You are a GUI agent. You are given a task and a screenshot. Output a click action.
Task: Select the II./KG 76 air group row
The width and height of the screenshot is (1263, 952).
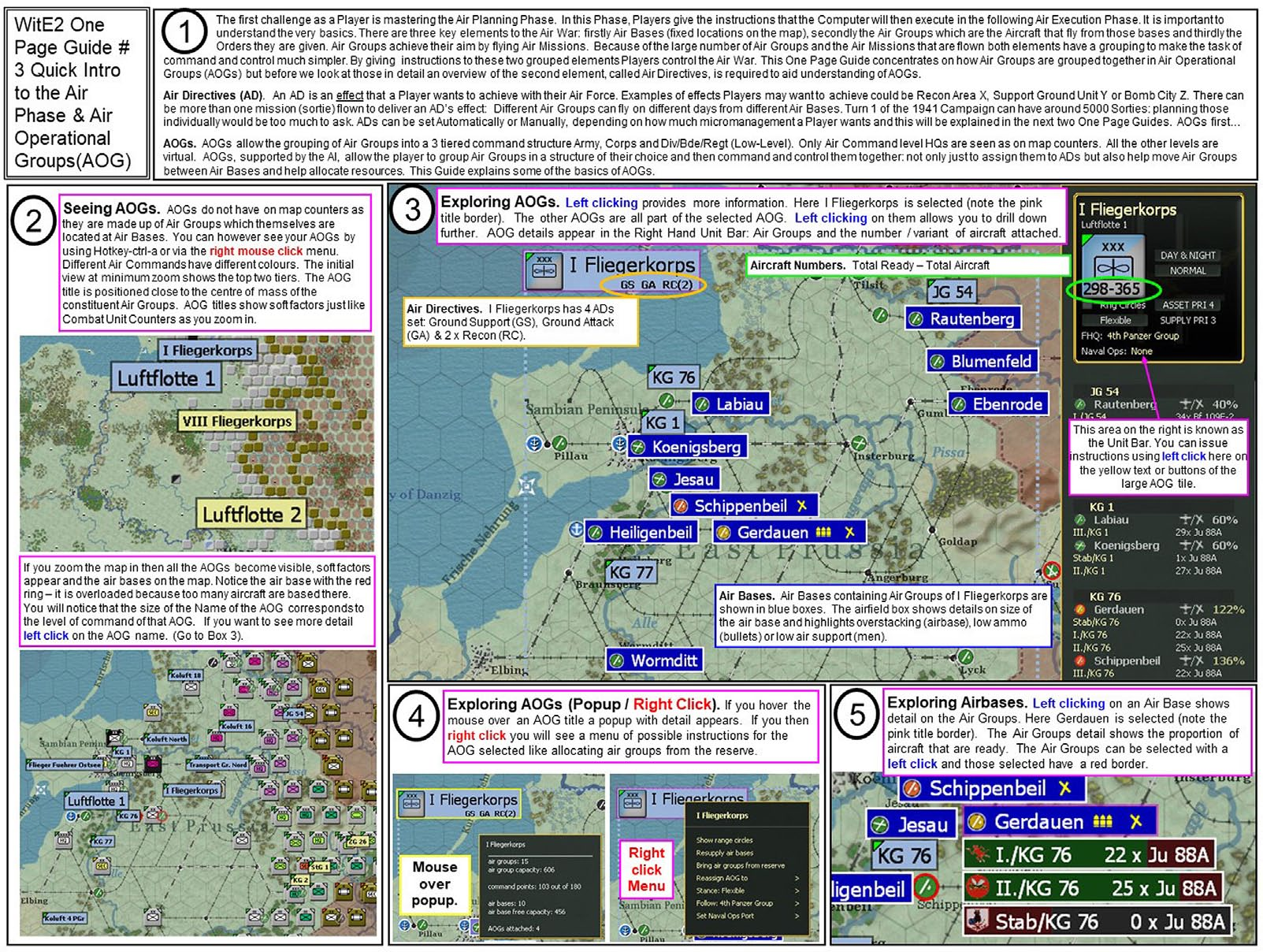[x=1091, y=888]
